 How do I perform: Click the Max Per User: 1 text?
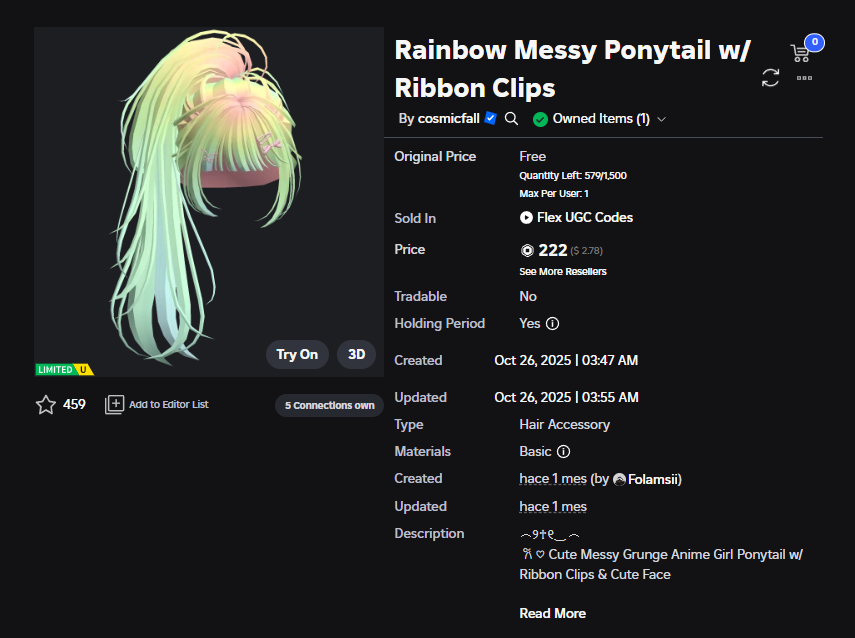point(553,194)
